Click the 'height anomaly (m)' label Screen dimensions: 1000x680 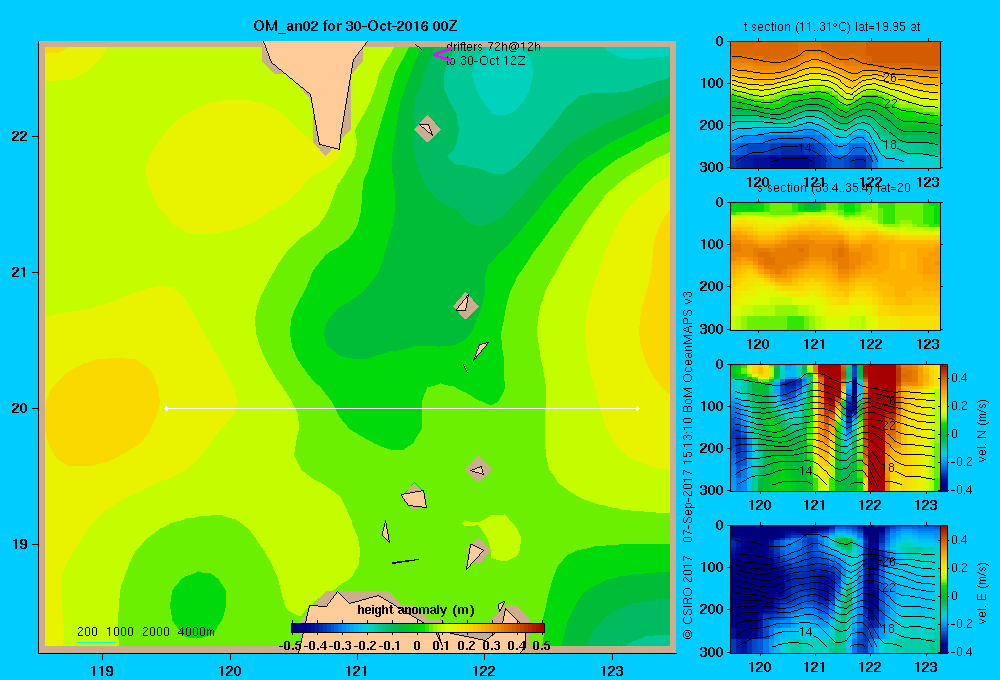point(416,610)
